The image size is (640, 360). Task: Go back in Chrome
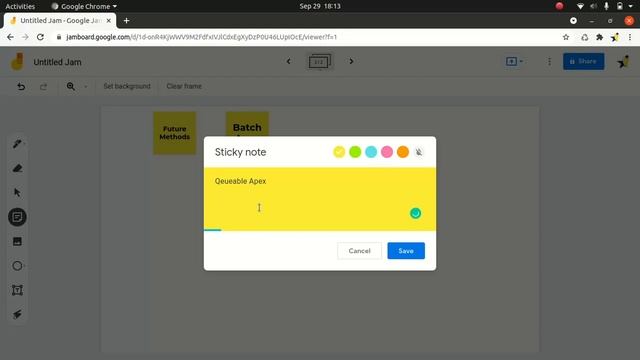click(x=10, y=37)
